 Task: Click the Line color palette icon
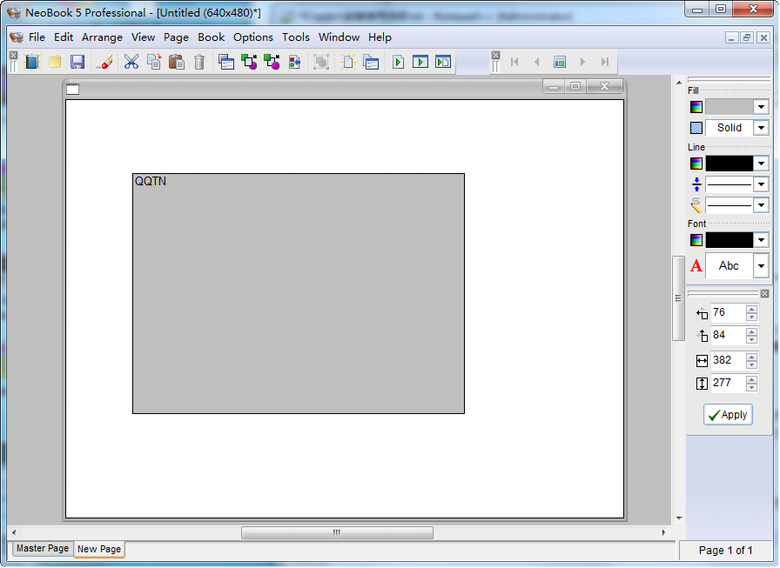click(x=696, y=164)
